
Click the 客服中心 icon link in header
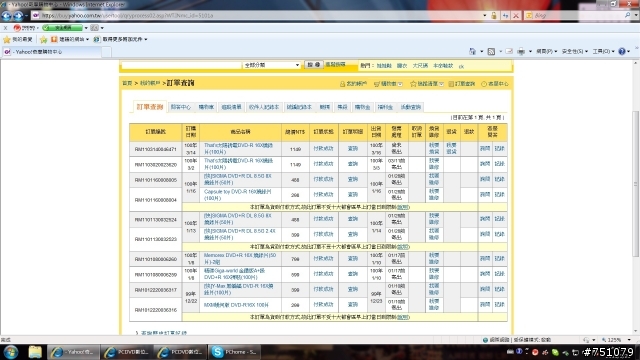click(x=494, y=84)
